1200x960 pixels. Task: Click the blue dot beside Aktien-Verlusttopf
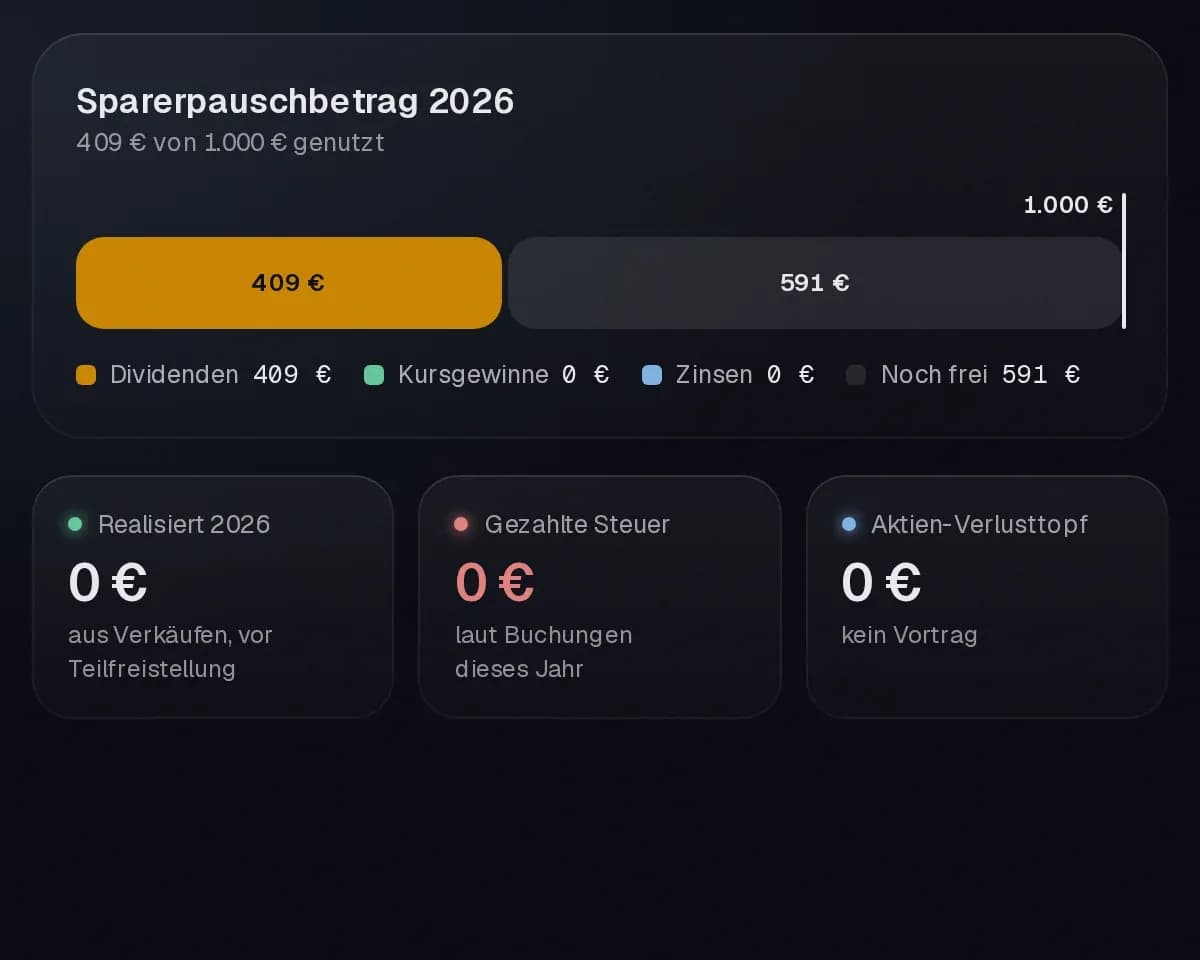coord(849,524)
